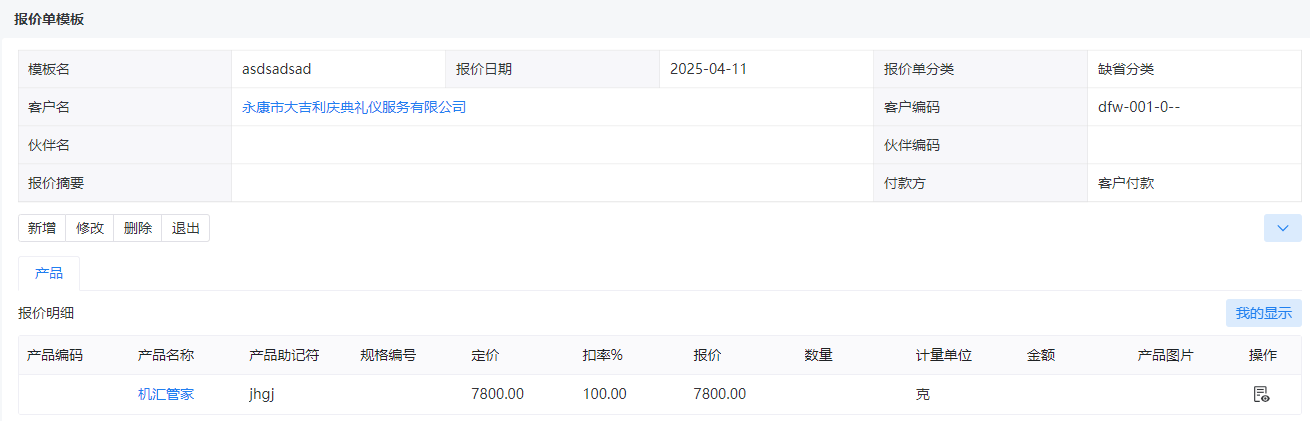Click the 退出 button
Image resolution: width=1310 pixels, height=421 pixels.
(x=186, y=228)
